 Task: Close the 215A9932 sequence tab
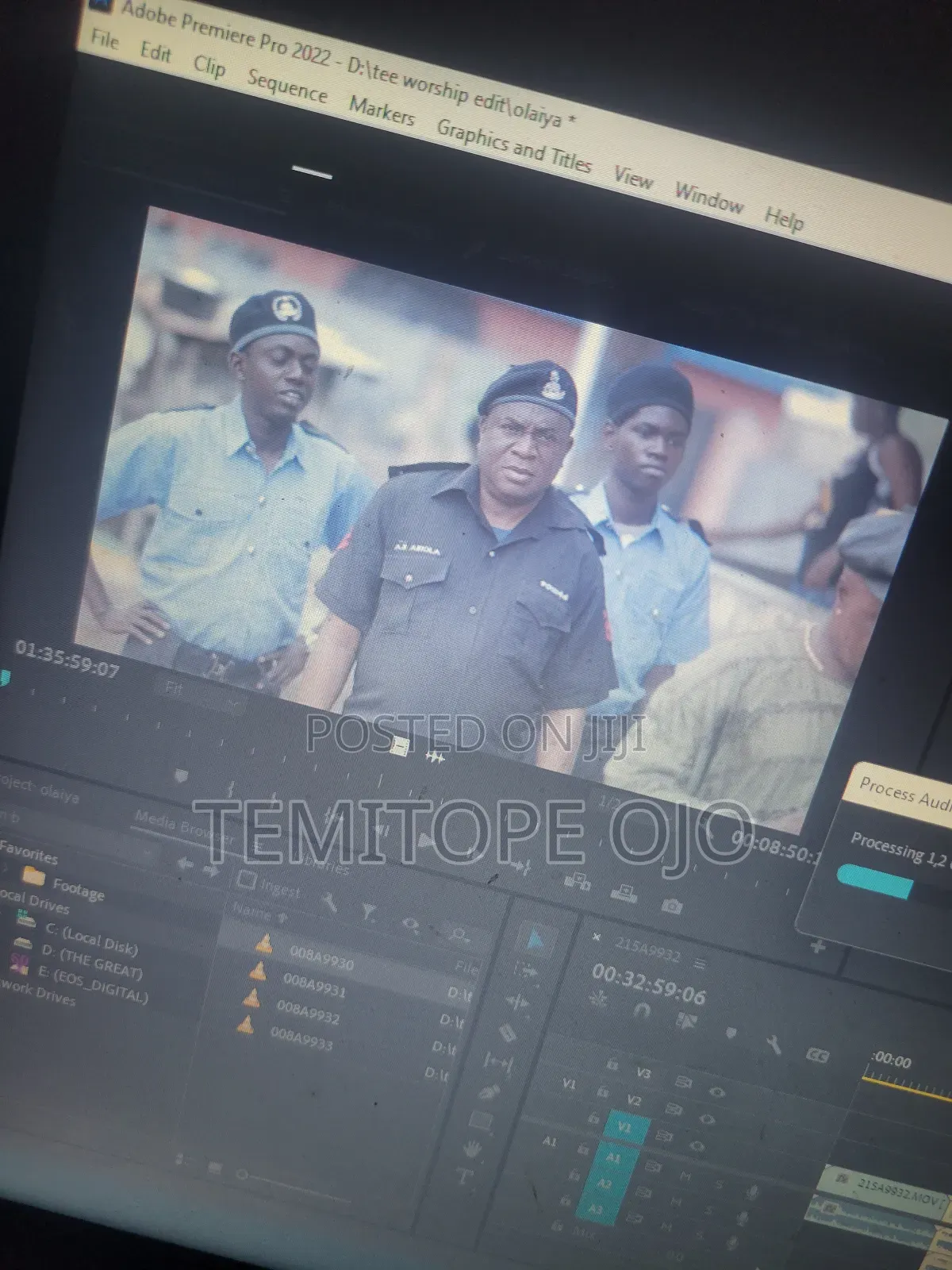(597, 937)
